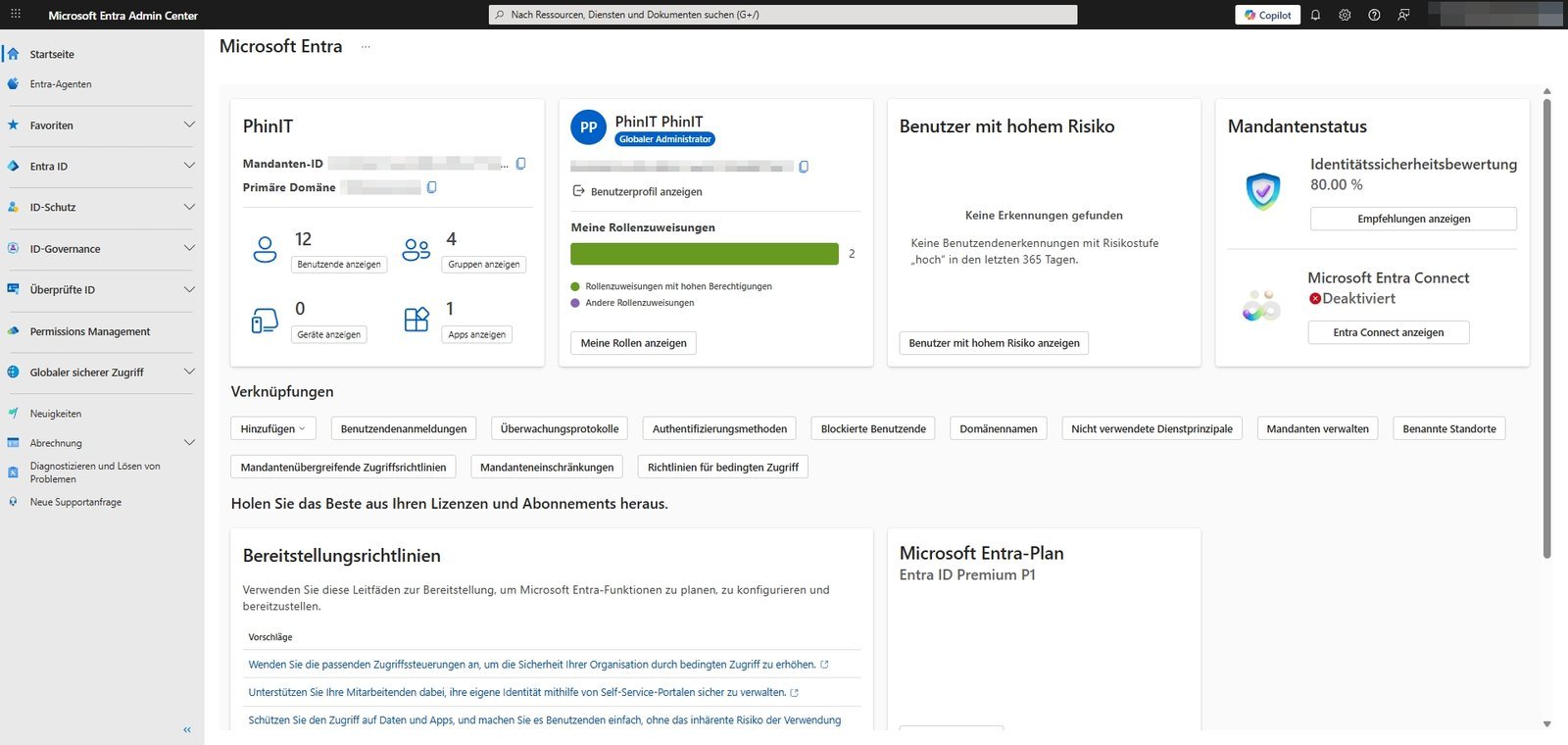
Task: Copy the user email address
Action: pos(804,167)
